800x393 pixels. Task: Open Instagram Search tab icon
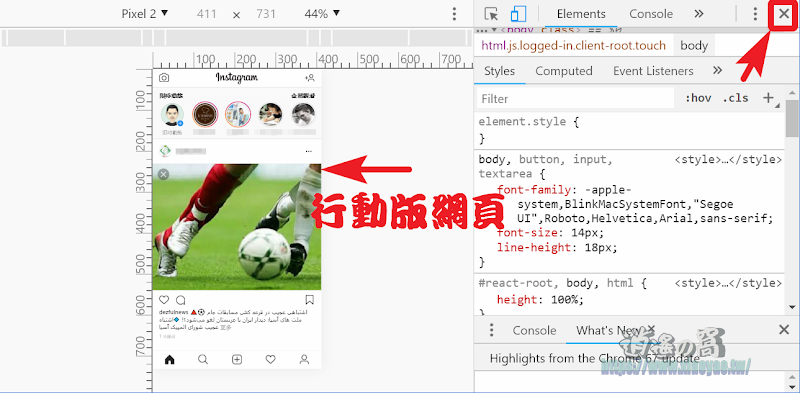coord(203,360)
